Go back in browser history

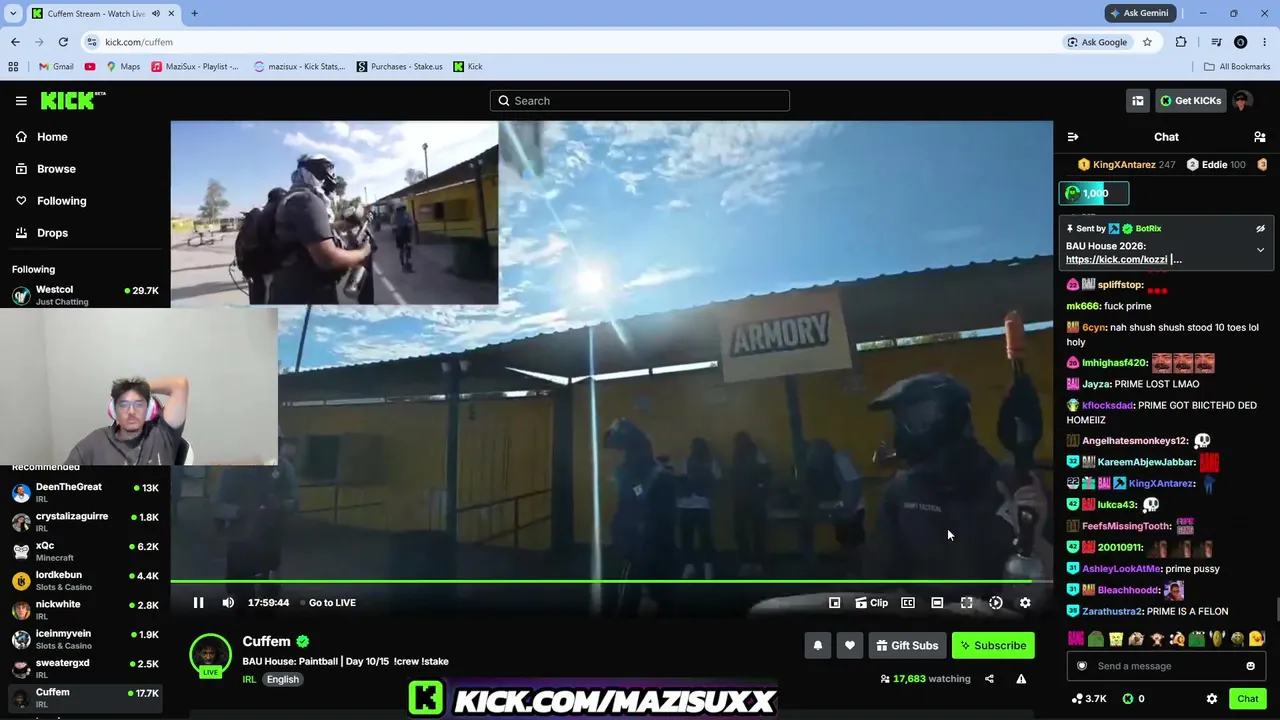click(x=15, y=42)
